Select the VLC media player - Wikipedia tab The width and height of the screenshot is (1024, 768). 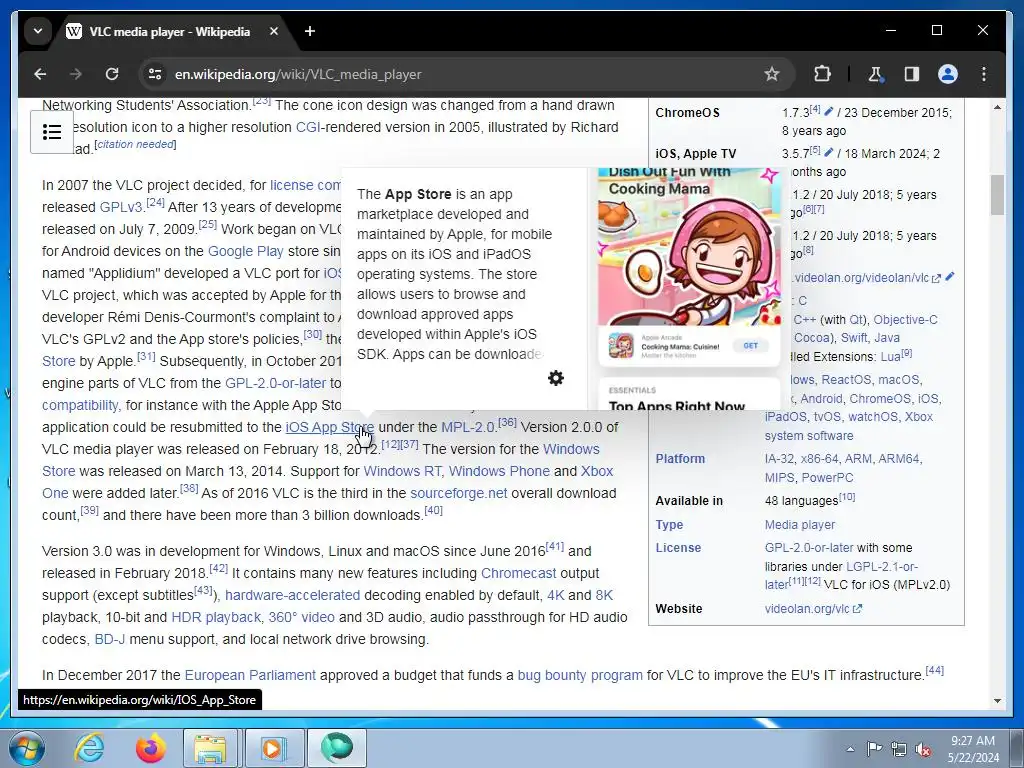pyautogui.click(x=169, y=31)
